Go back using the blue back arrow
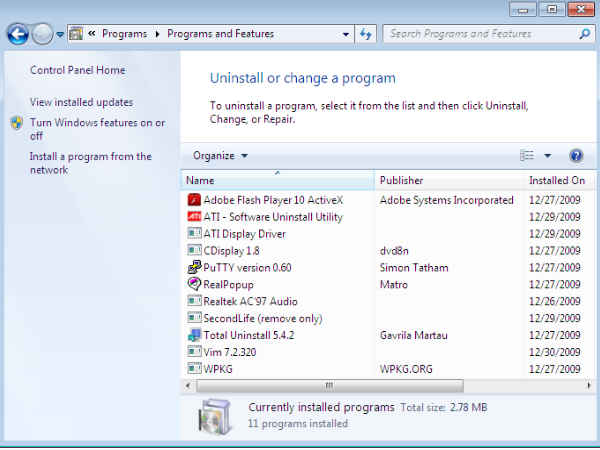Viewport: 600px width, 450px height. 17,34
